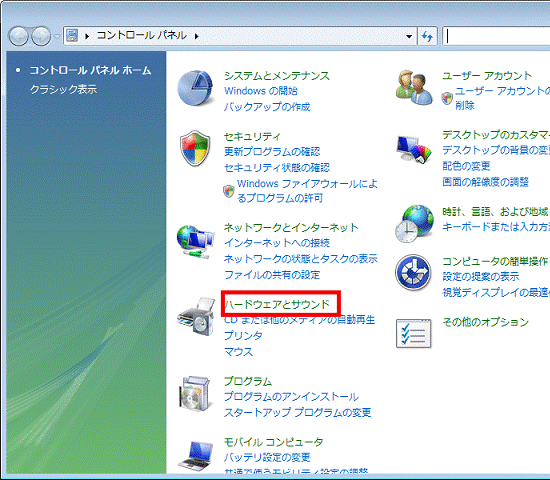The height and width of the screenshot is (480, 550).
Task: Open バッテリ設定の変更 link
Action: pyautogui.click(x=267, y=457)
